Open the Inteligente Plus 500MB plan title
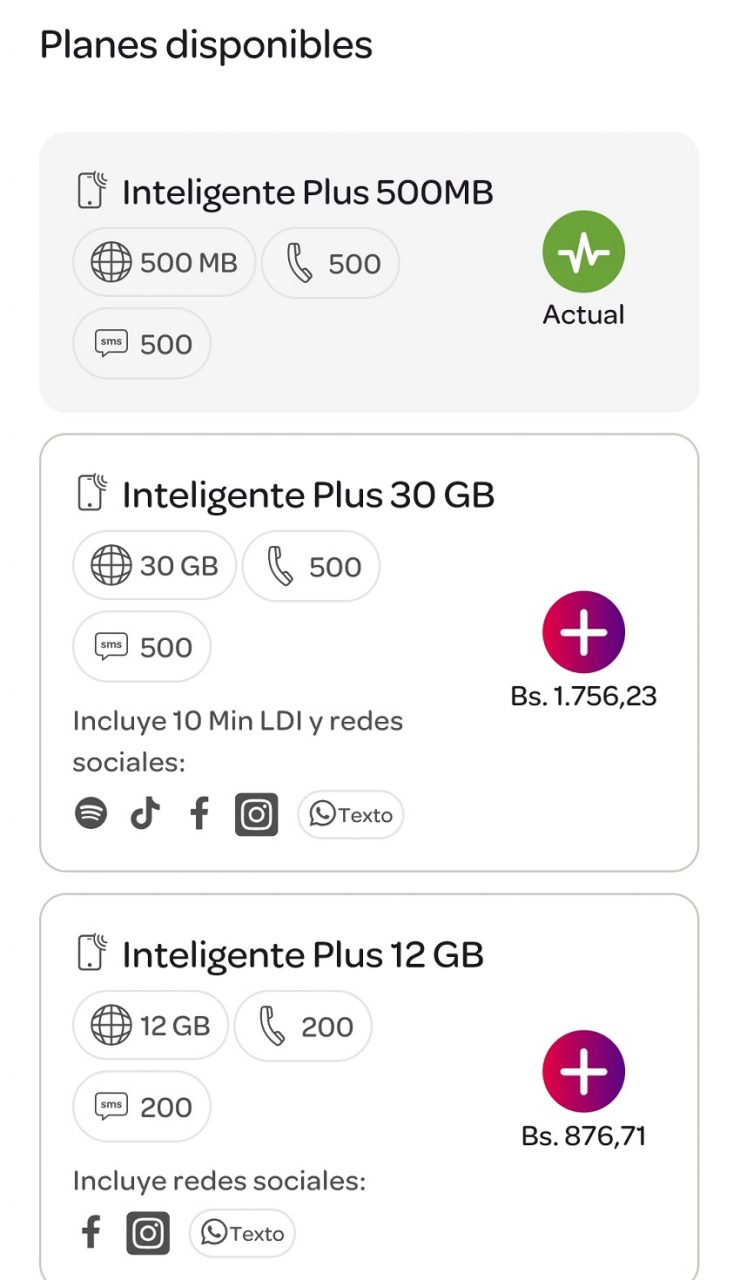Viewport: 740px width, 1280px height. pyautogui.click(x=307, y=192)
